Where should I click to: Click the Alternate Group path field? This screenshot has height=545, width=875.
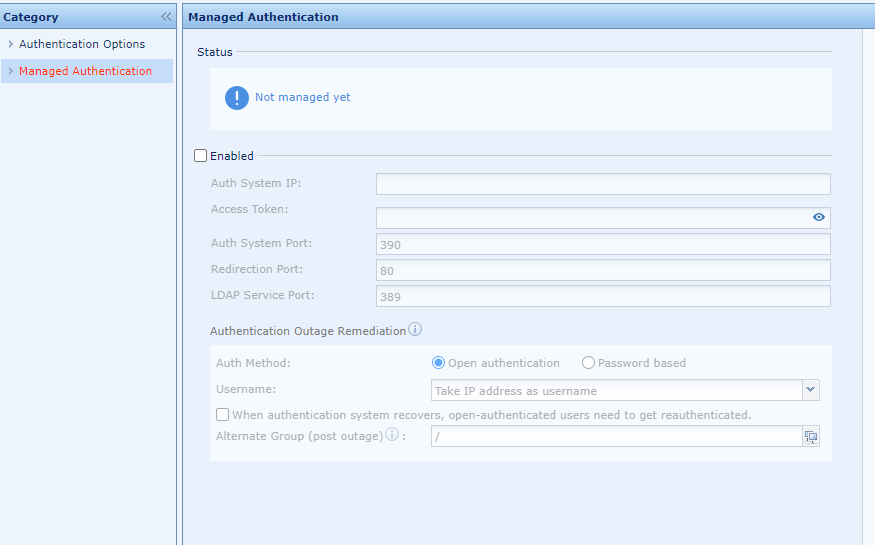click(617, 436)
